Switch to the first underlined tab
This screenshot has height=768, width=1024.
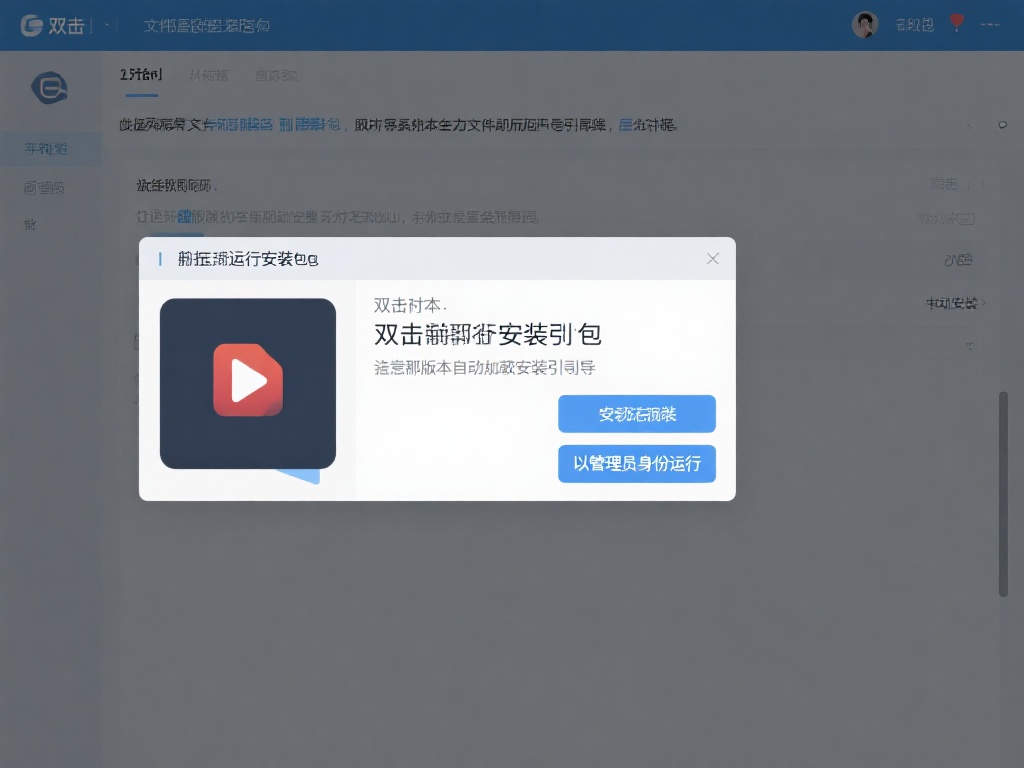(x=141, y=75)
